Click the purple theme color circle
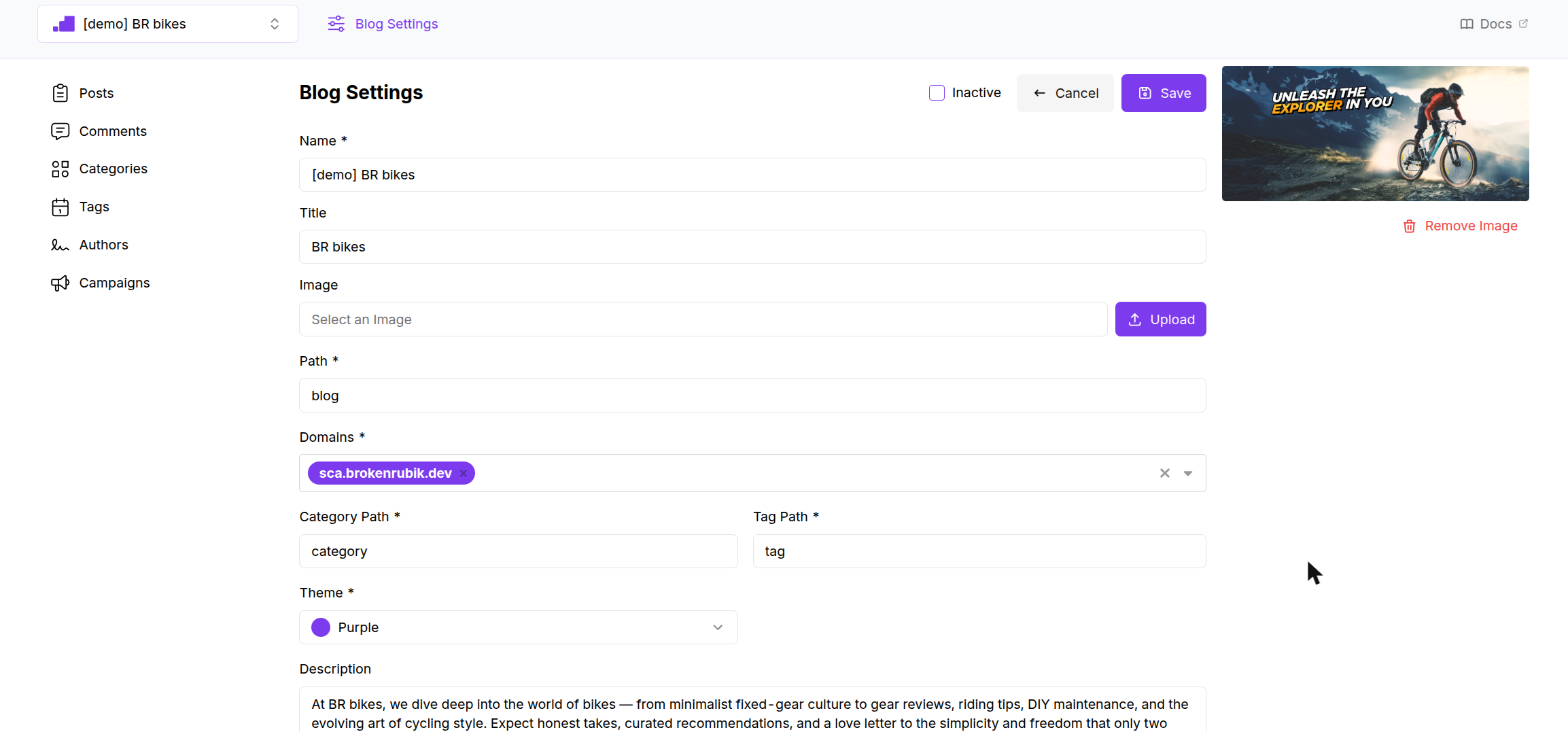 tap(321, 627)
